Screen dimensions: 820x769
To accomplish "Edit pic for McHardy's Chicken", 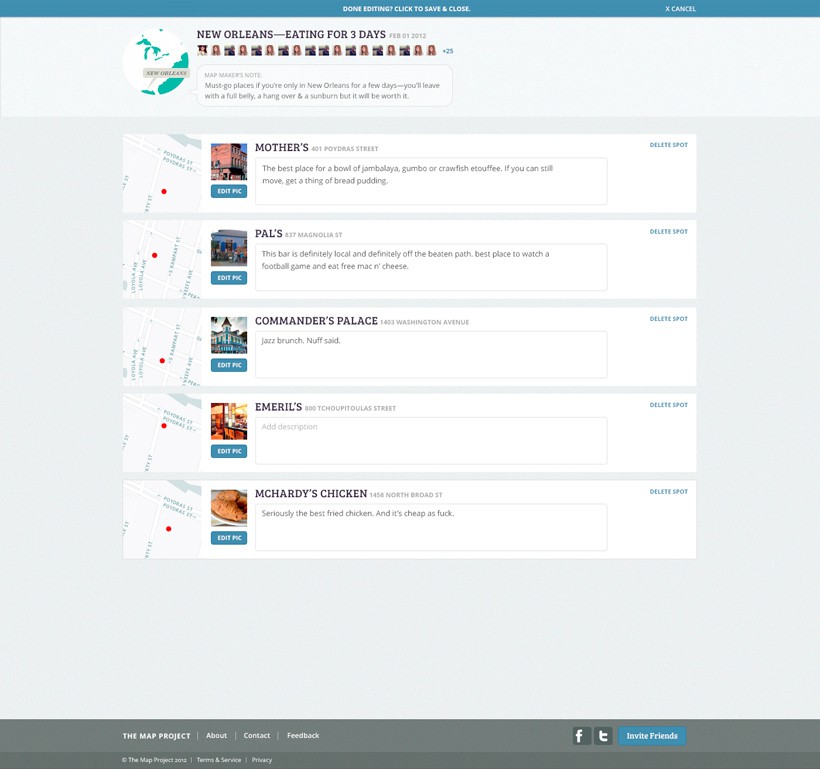I will 229,538.
